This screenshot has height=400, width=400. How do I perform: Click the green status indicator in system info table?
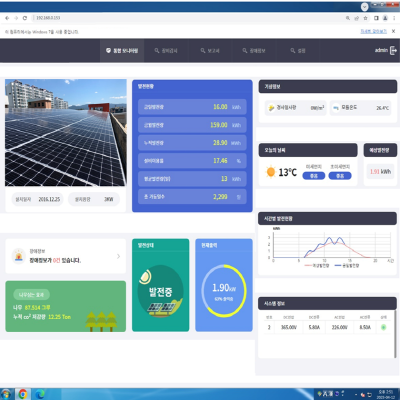tap(383, 327)
